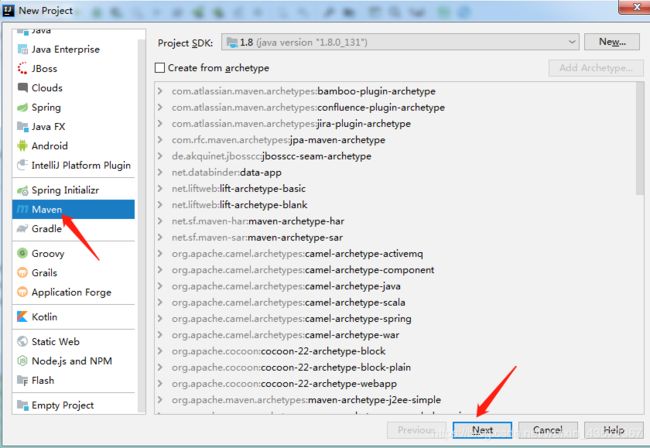Viewport: 650px width, 448px height.
Task: Select Kotlin project type
Action: click(x=74, y=317)
